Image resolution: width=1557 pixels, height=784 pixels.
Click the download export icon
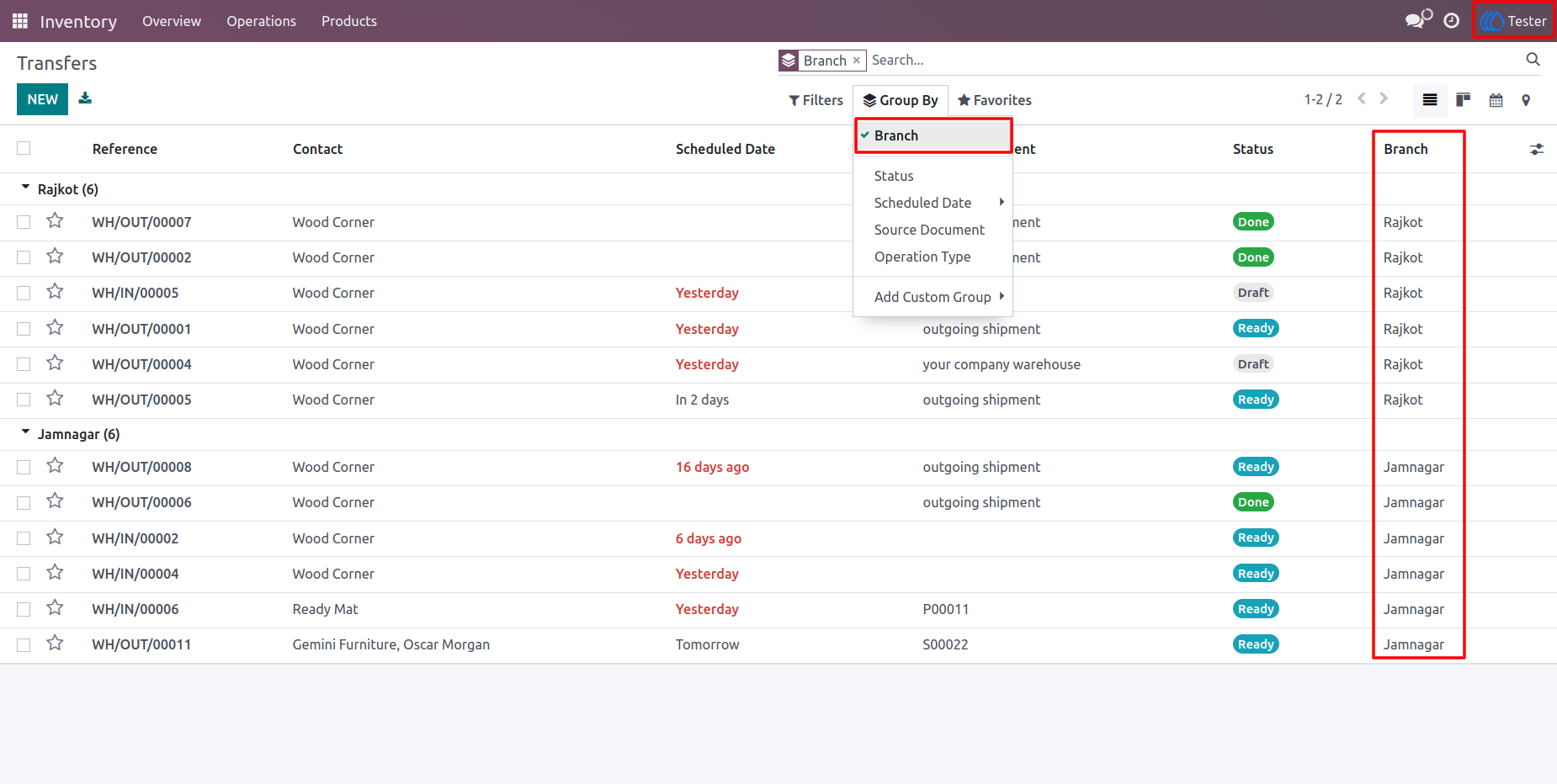85,98
